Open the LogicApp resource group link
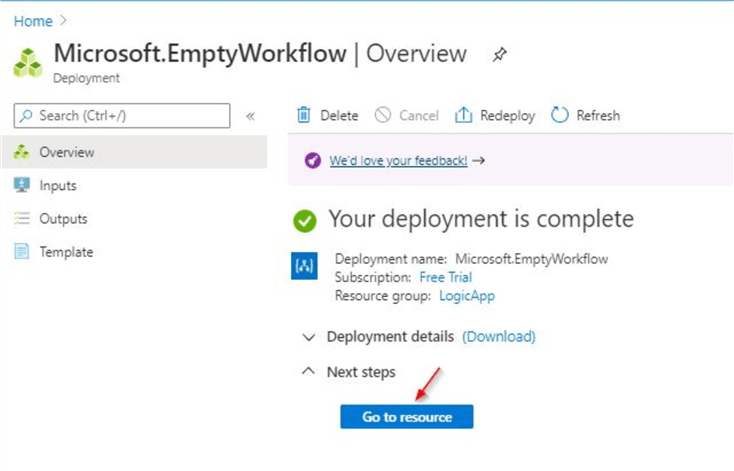Viewport: 734px width, 471px height. 467,296
